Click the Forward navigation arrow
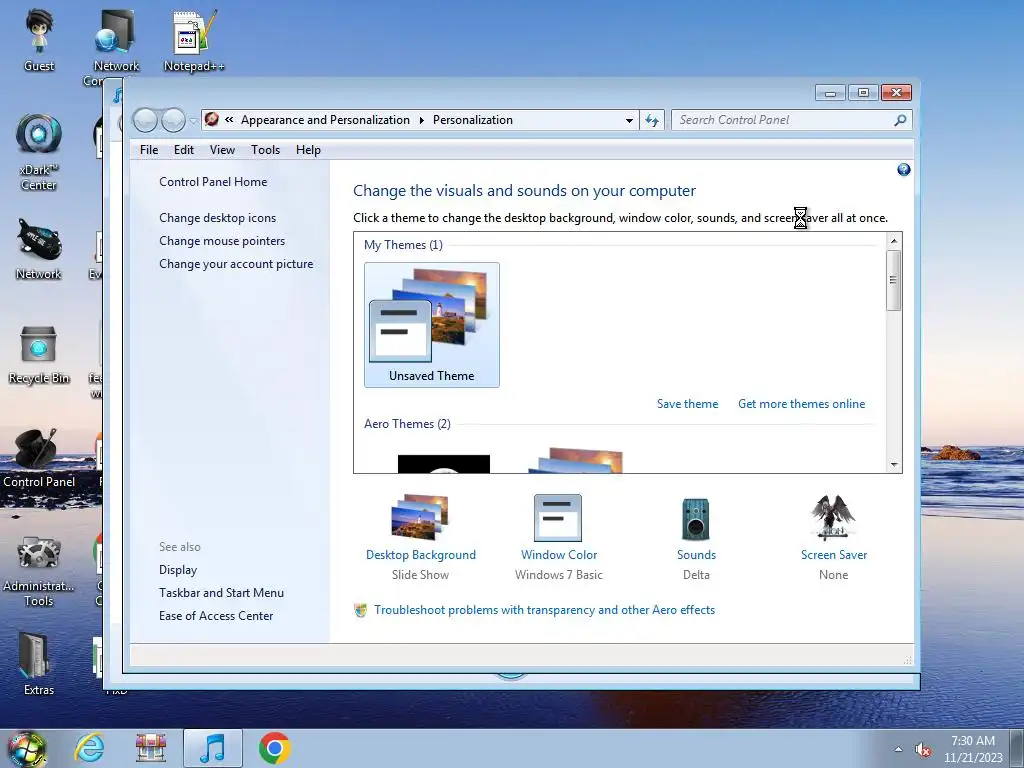The width and height of the screenshot is (1024, 768). click(x=173, y=120)
